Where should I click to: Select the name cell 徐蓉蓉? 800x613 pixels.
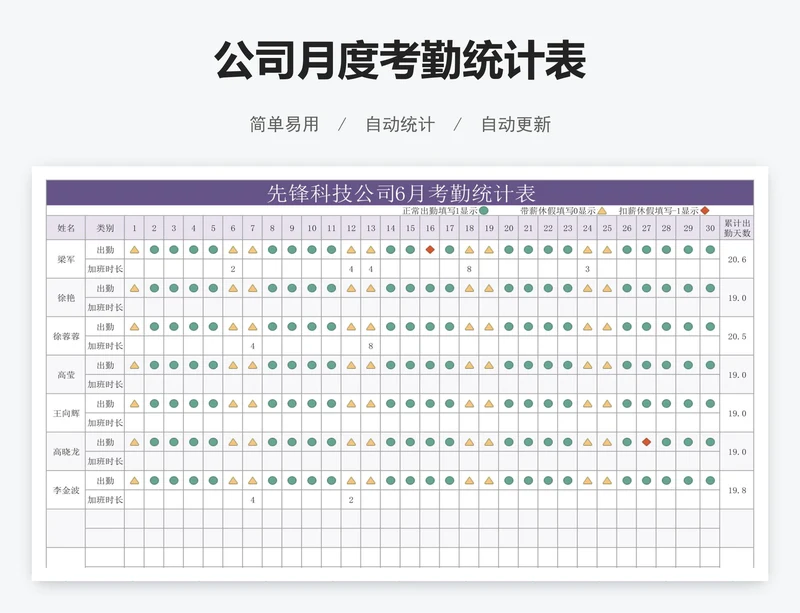[x=66, y=336]
